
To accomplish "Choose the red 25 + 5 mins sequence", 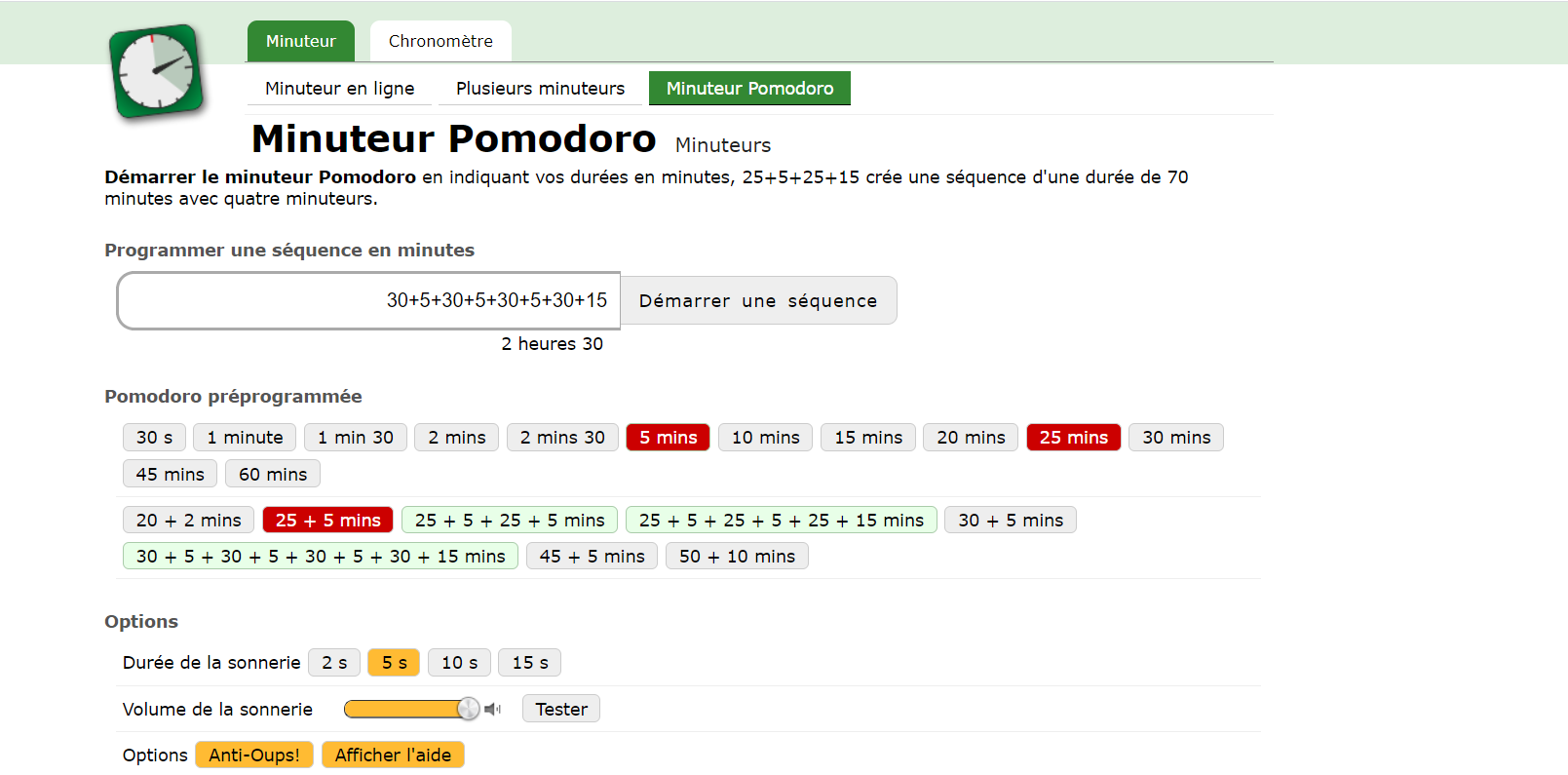I will click(x=327, y=521).
